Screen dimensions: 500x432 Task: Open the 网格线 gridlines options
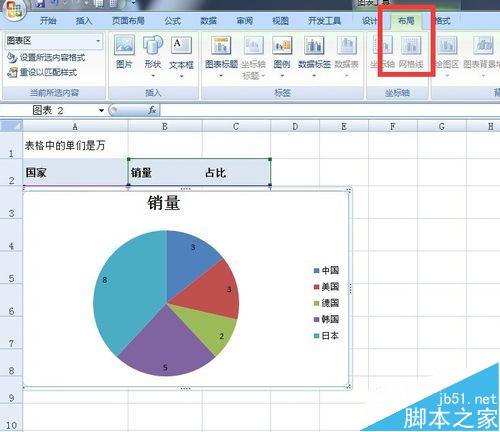click(411, 53)
